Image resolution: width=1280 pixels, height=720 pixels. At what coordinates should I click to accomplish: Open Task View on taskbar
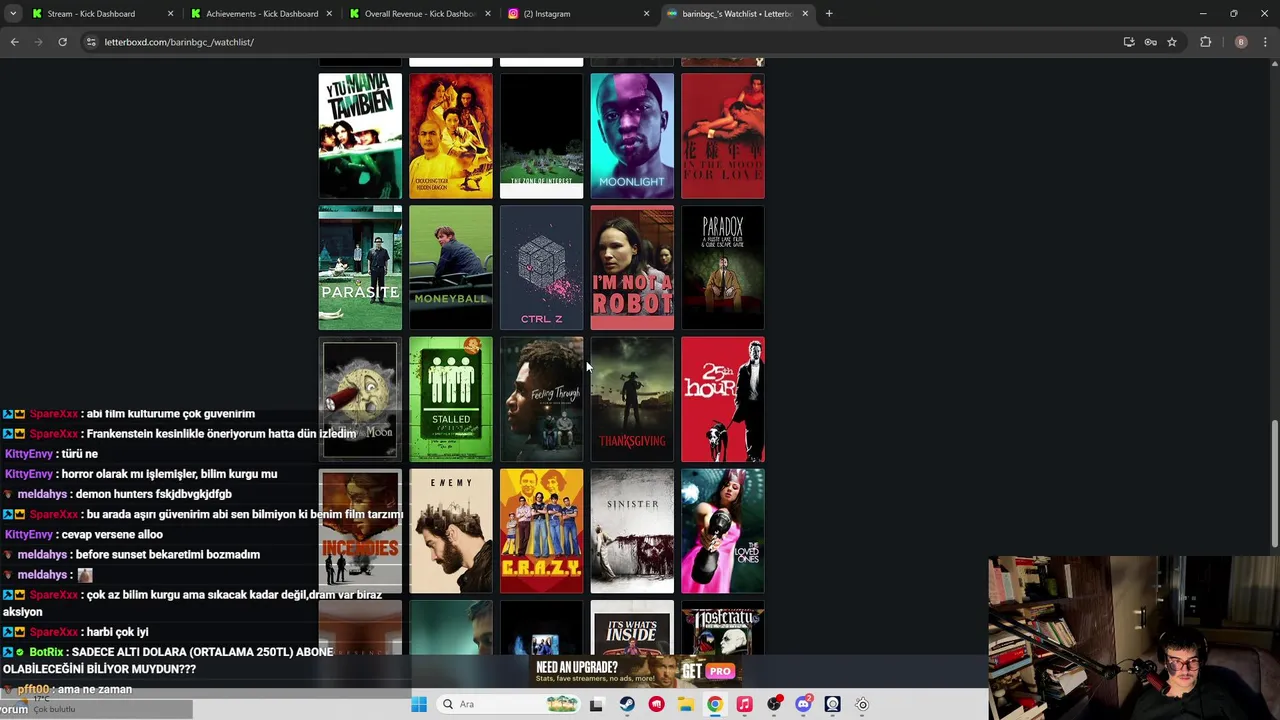[596, 704]
